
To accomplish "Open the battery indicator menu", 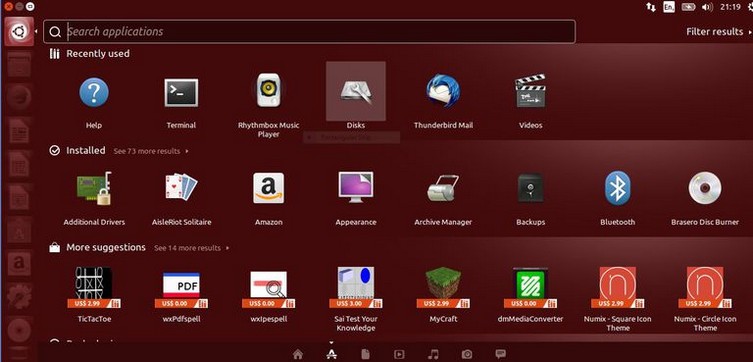I will click(x=688, y=7).
